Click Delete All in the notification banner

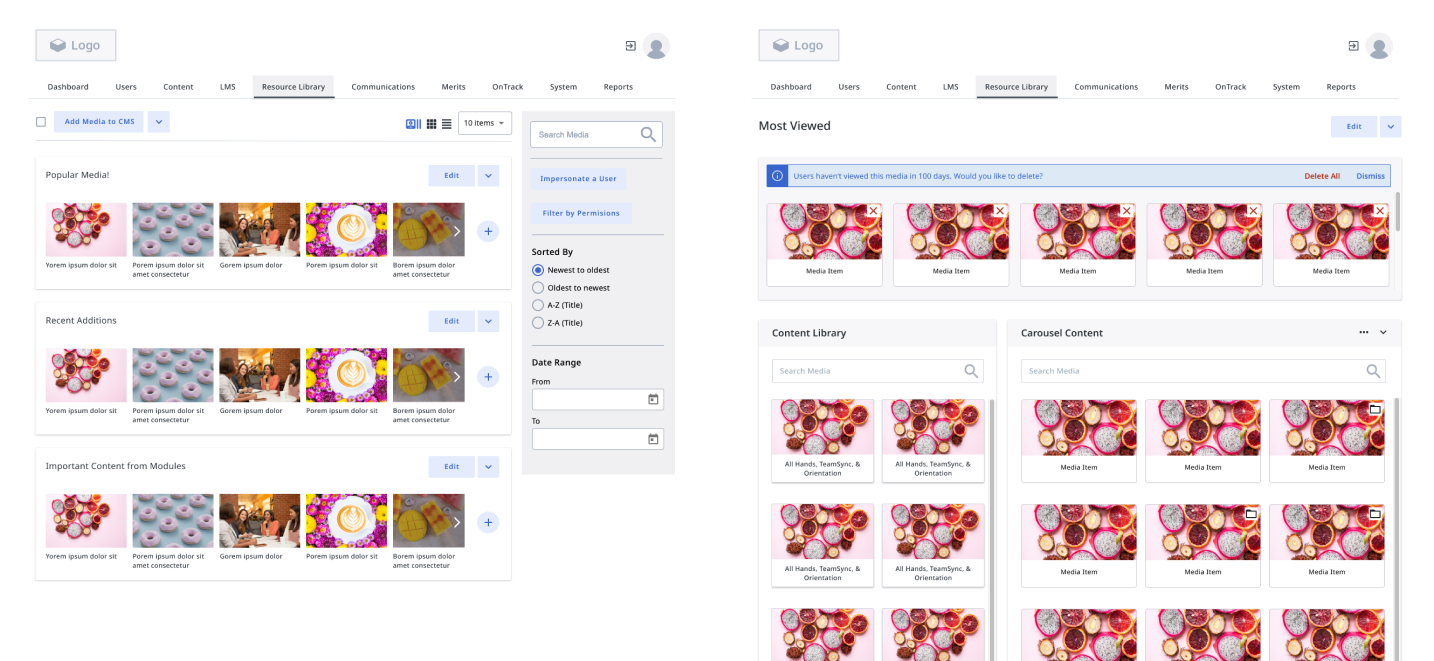click(1322, 175)
